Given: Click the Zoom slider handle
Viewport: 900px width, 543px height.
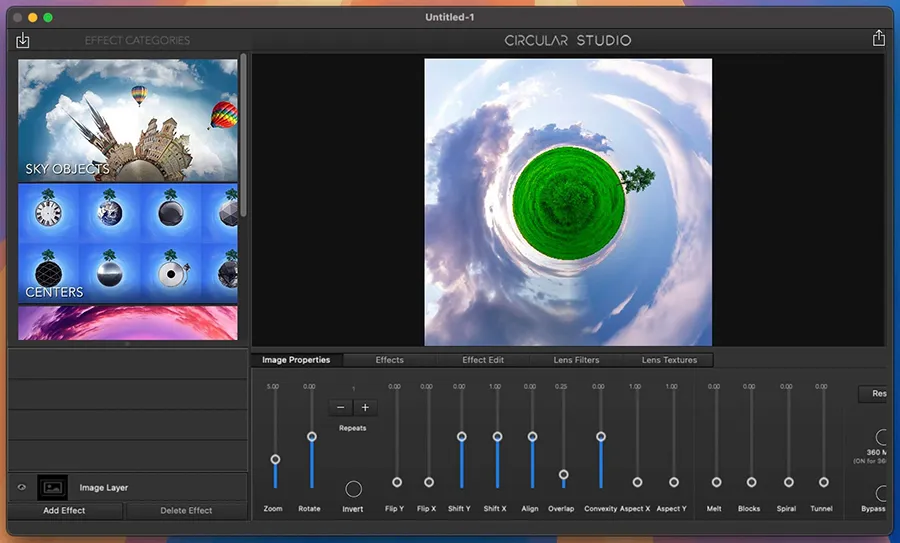Looking at the screenshot, I should click(x=275, y=459).
